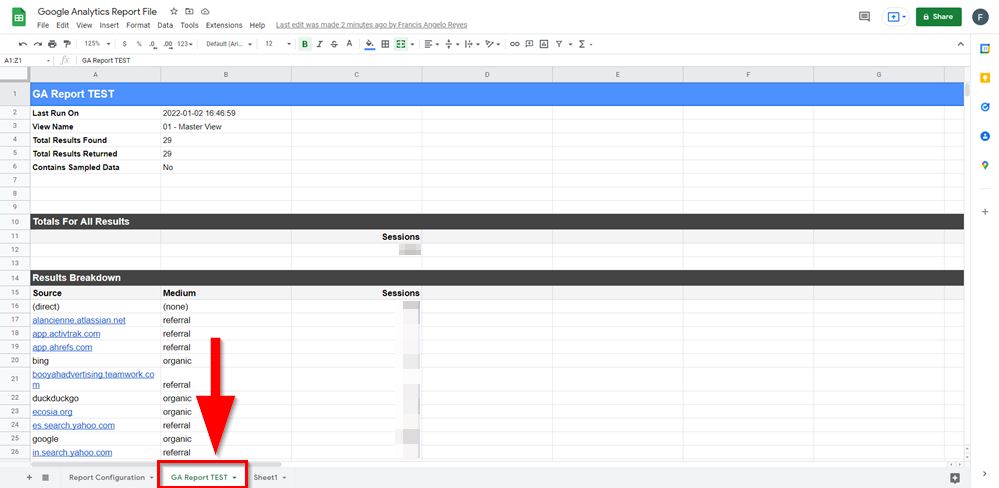999x488 pixels.
Task: Open the File menu
Action: point(43,25)
